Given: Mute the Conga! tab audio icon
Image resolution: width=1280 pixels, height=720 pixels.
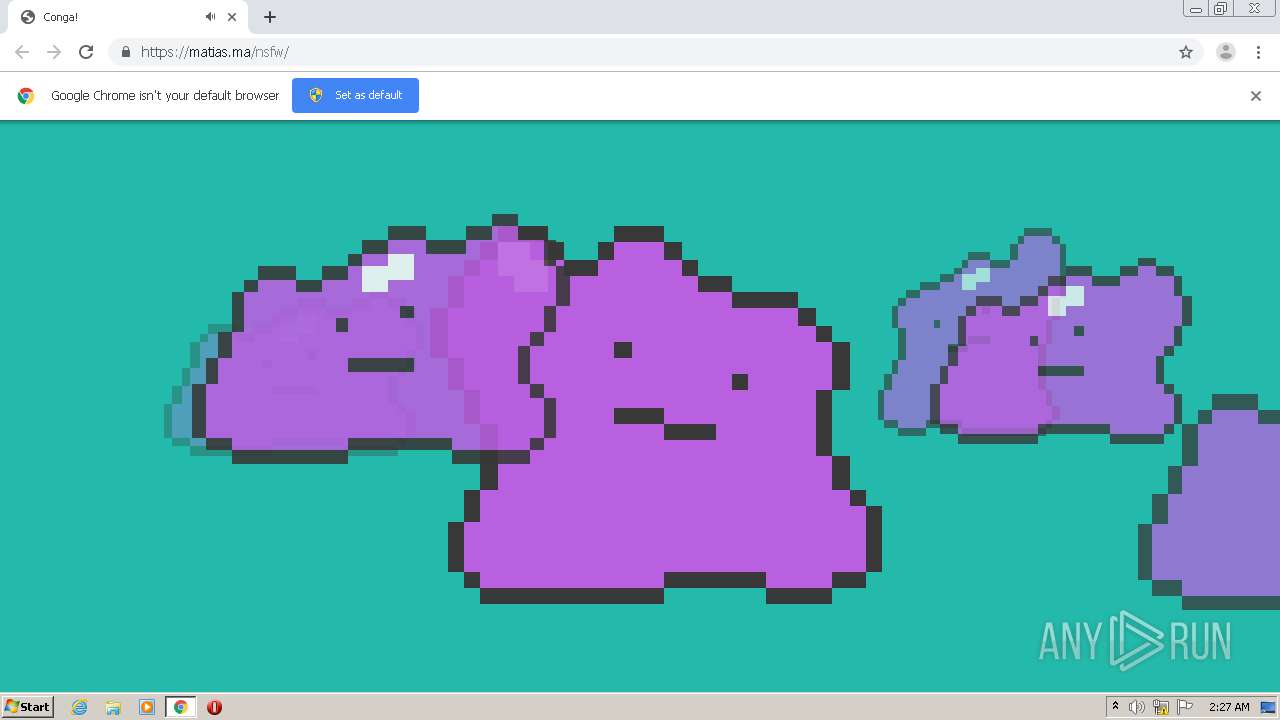Looking at the screenshot, I should point(210,17).
